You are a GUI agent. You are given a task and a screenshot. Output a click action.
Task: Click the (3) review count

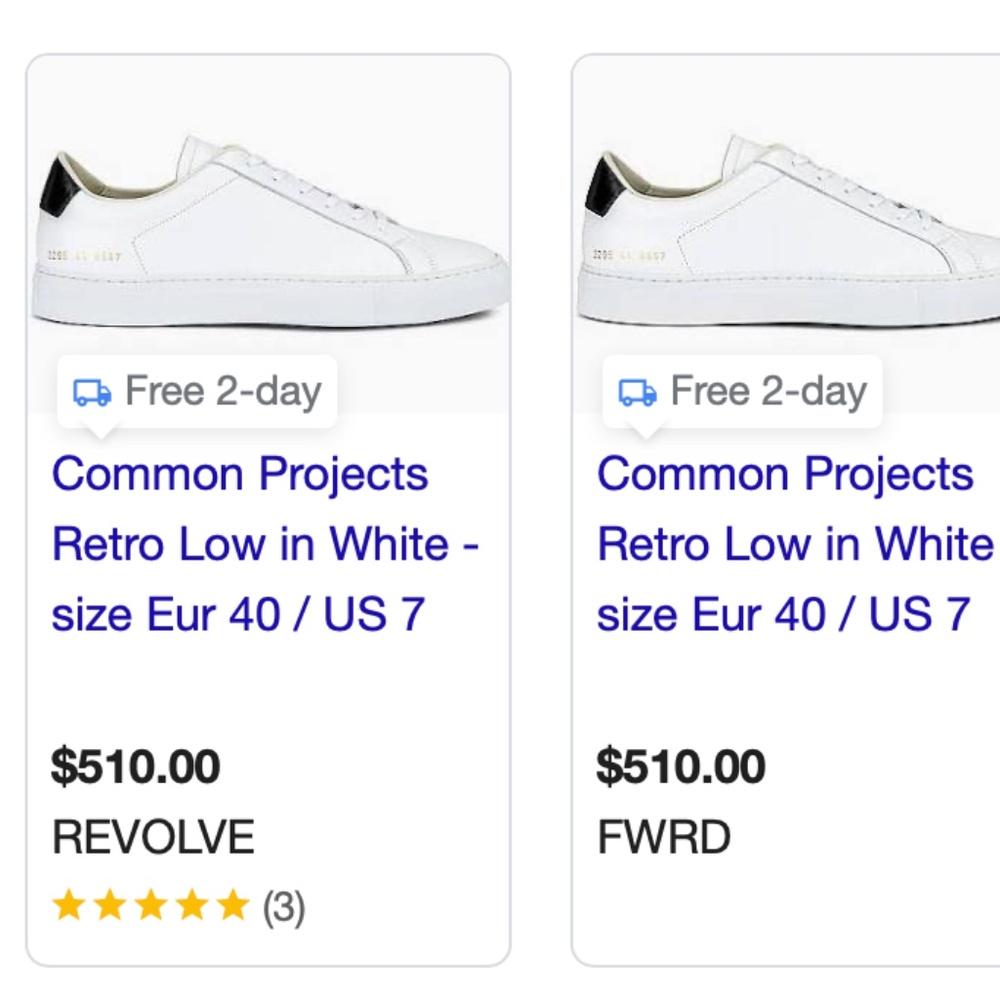[284, 907]
